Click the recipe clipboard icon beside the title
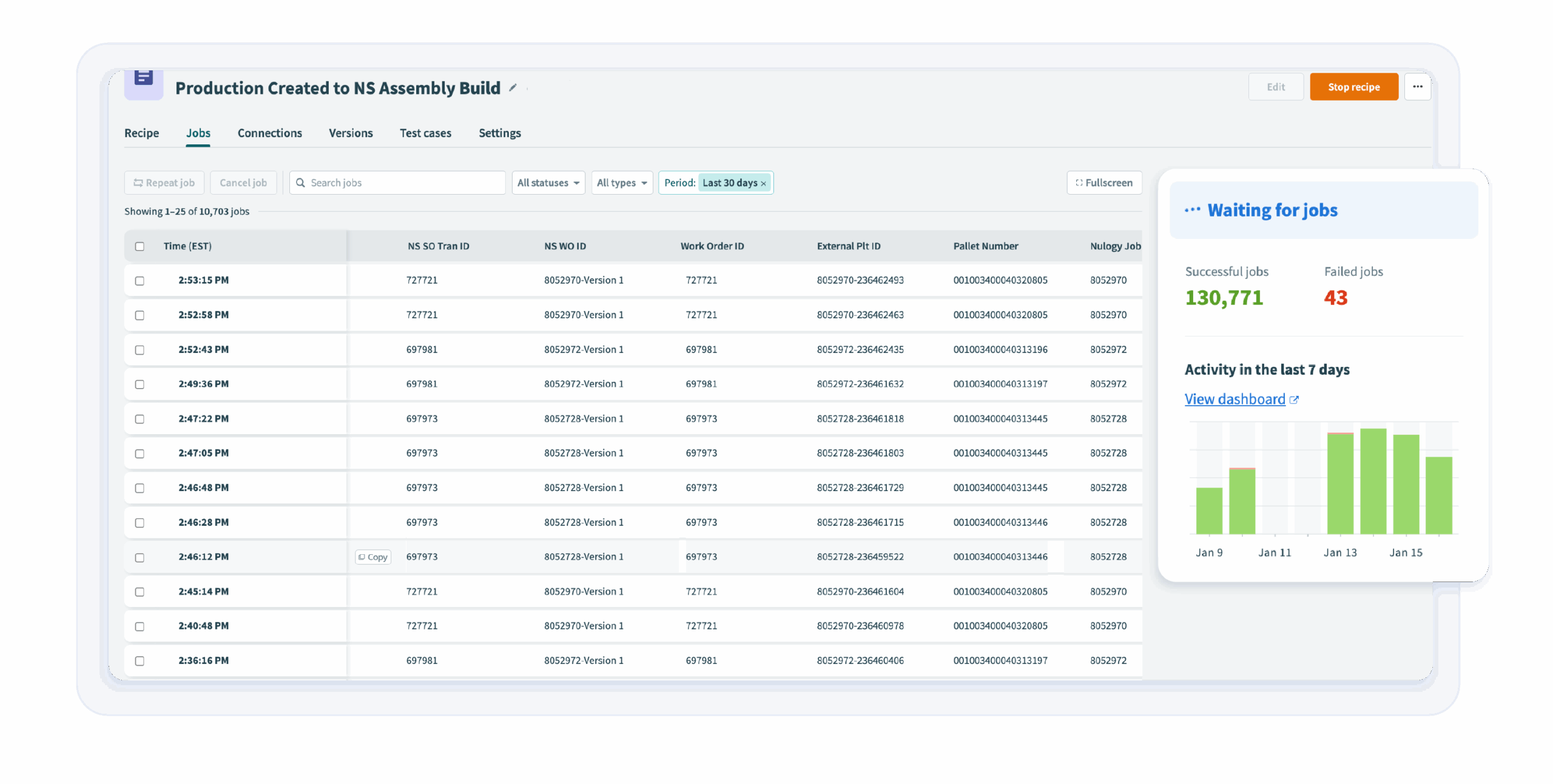 tap(143, 79)
